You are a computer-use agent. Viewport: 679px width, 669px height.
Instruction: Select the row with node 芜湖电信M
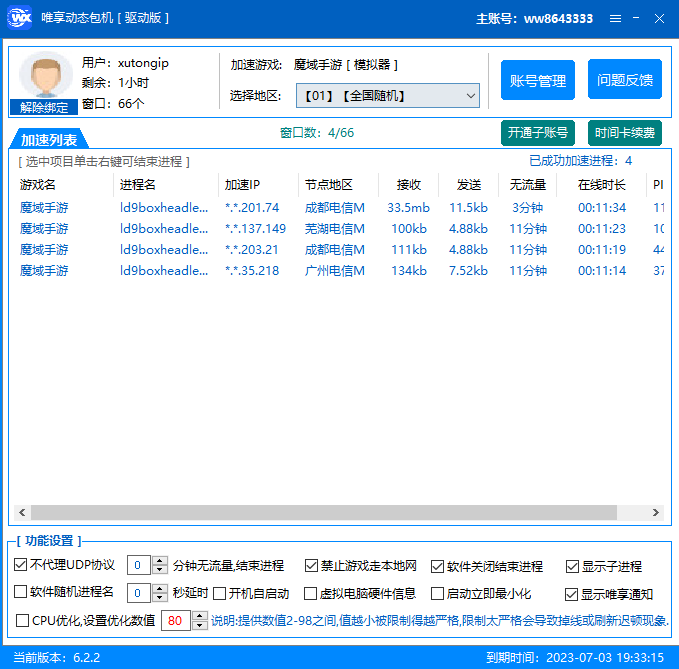340,228
